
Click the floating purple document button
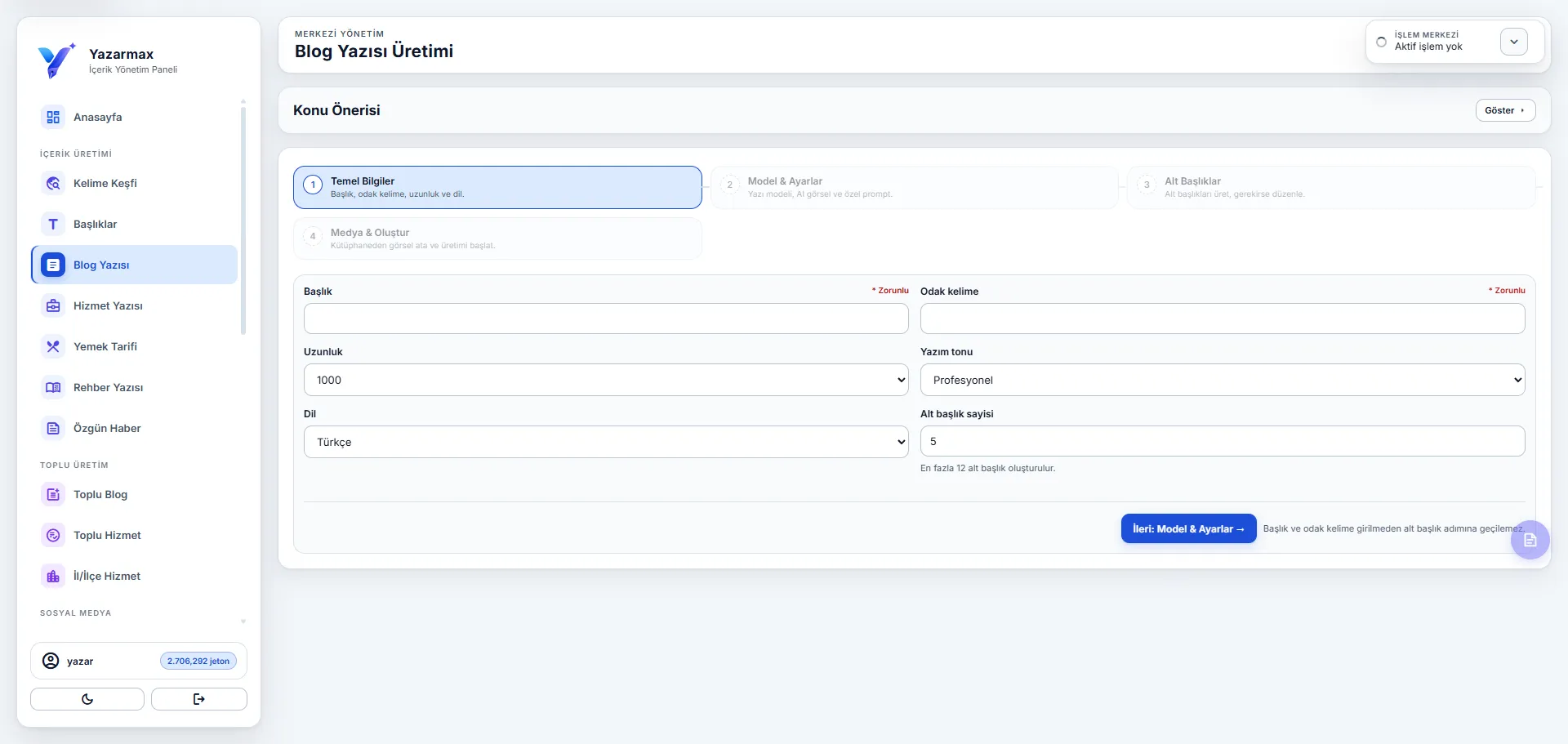(x=1530, y=540)
